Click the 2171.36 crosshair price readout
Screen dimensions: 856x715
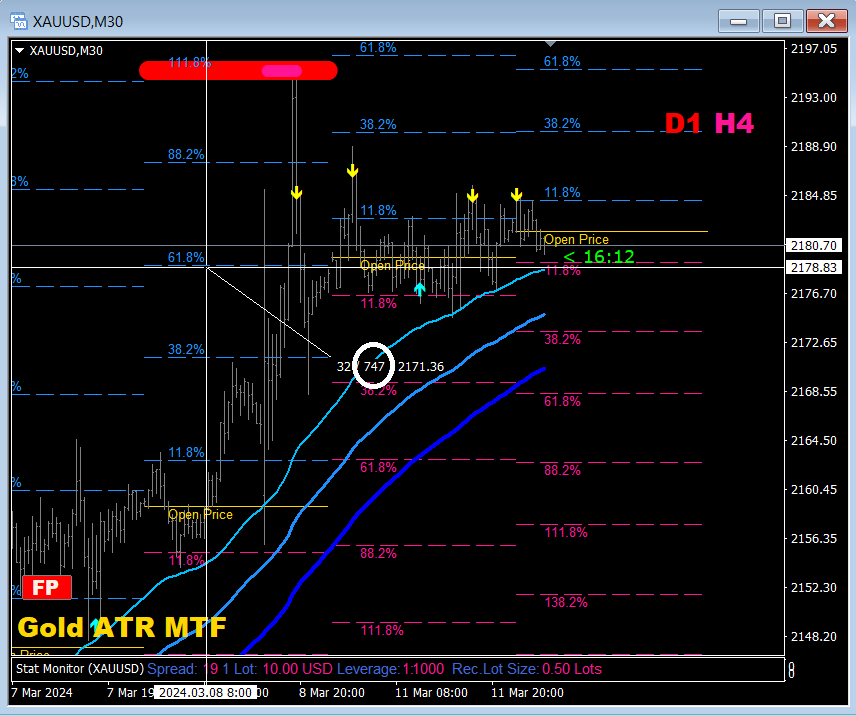(421, 367)
